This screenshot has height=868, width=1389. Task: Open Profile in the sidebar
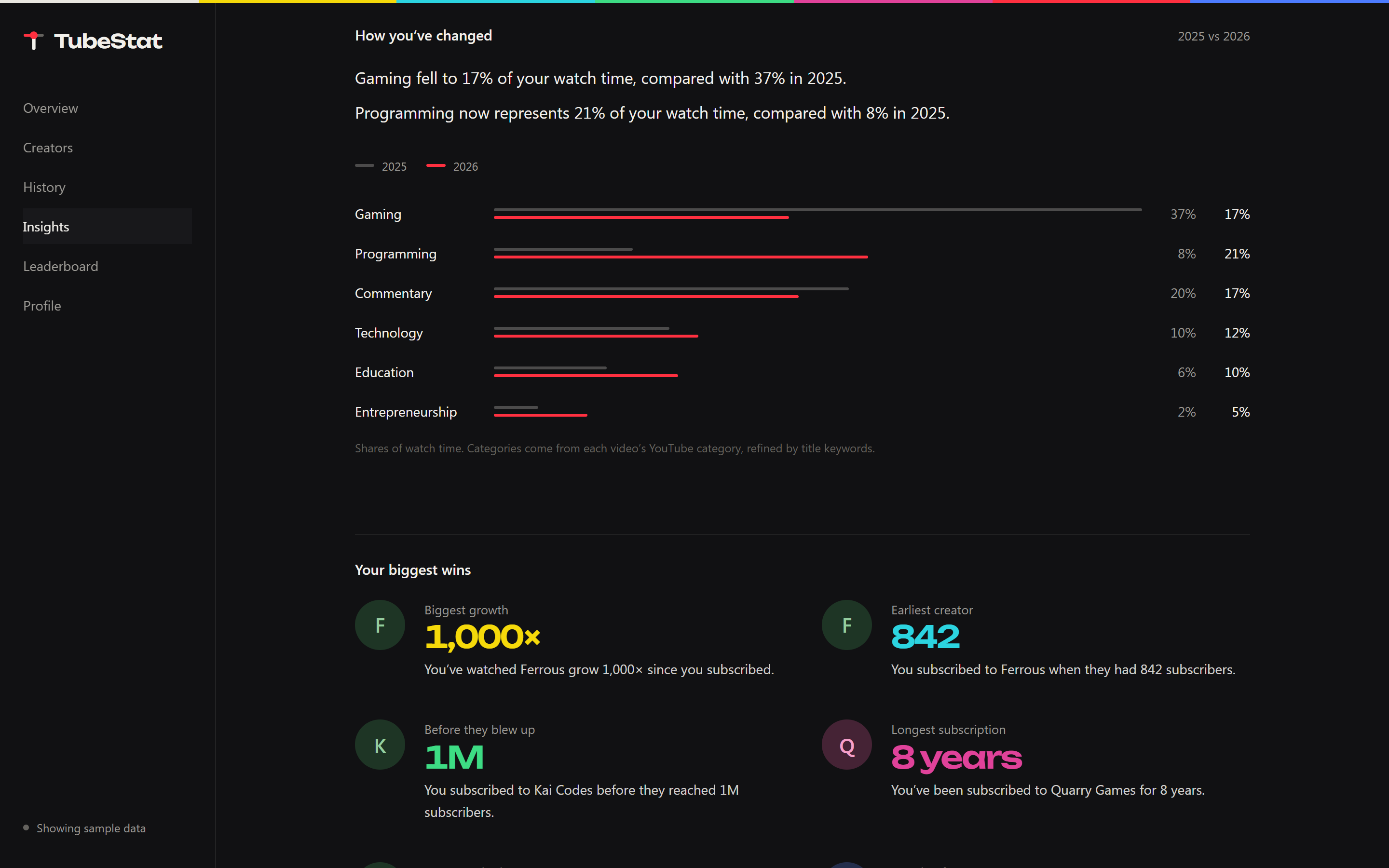coord(42,306)
